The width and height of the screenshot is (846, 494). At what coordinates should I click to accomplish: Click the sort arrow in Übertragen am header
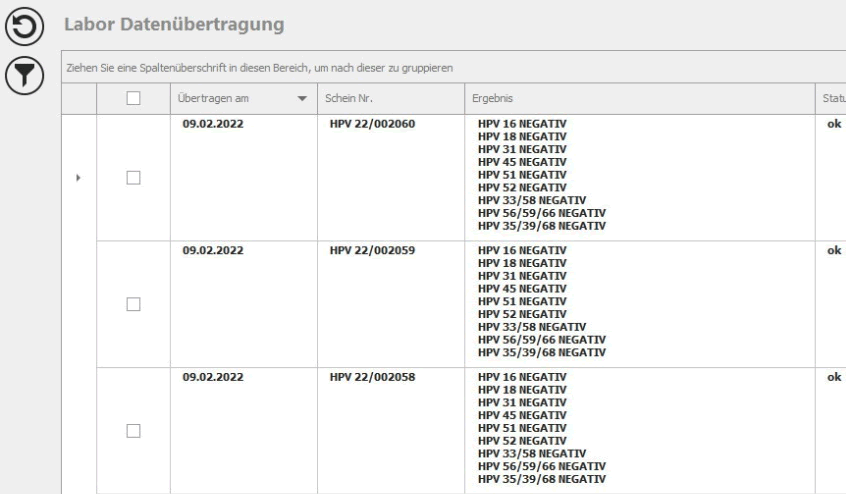pos(302,99)
